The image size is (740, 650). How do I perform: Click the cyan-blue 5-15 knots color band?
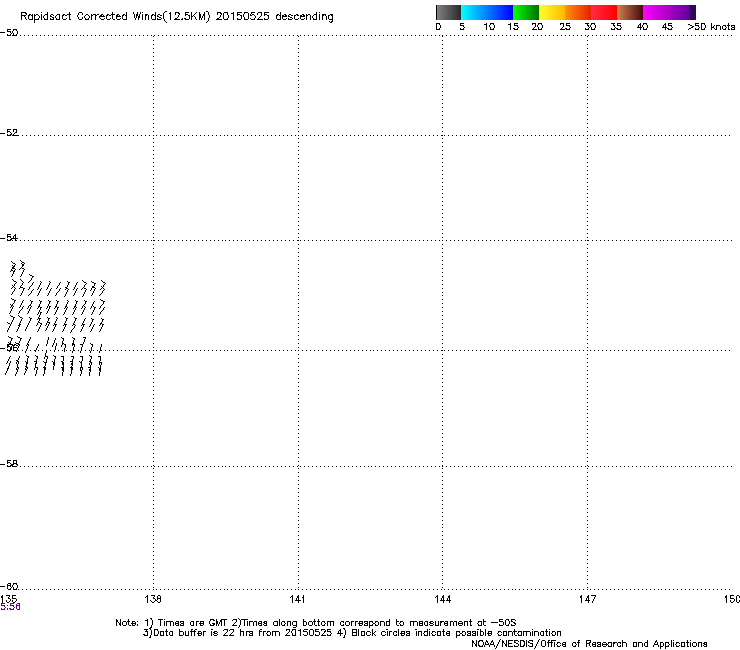(487, 12)
